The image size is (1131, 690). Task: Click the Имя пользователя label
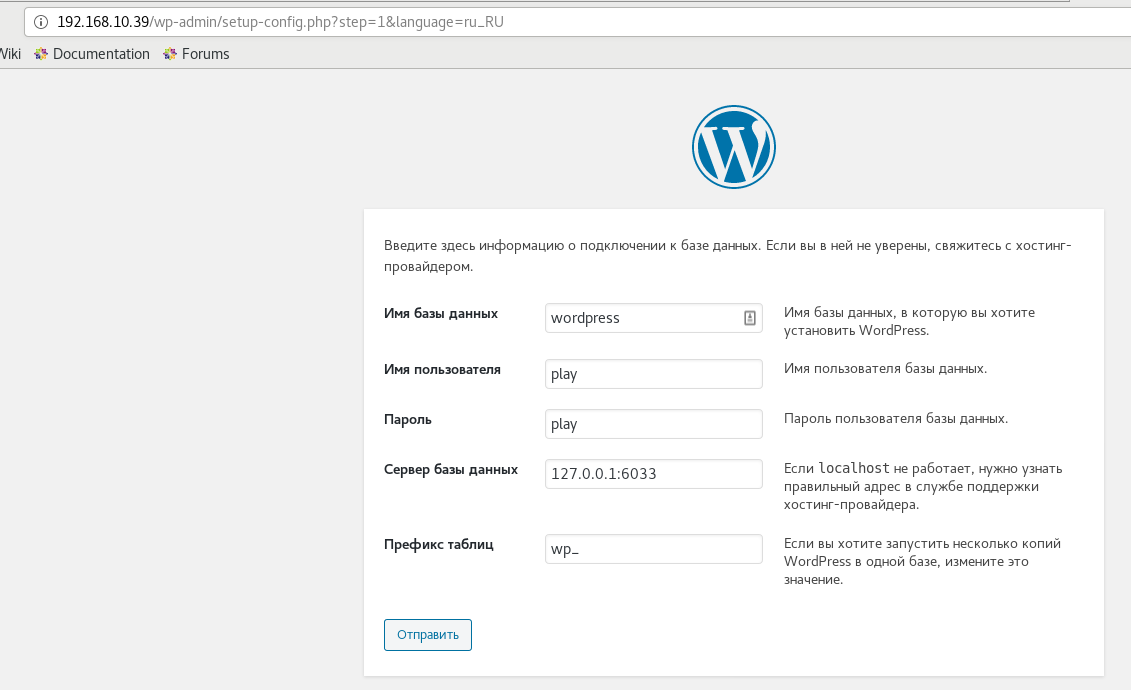coord(442,370)
